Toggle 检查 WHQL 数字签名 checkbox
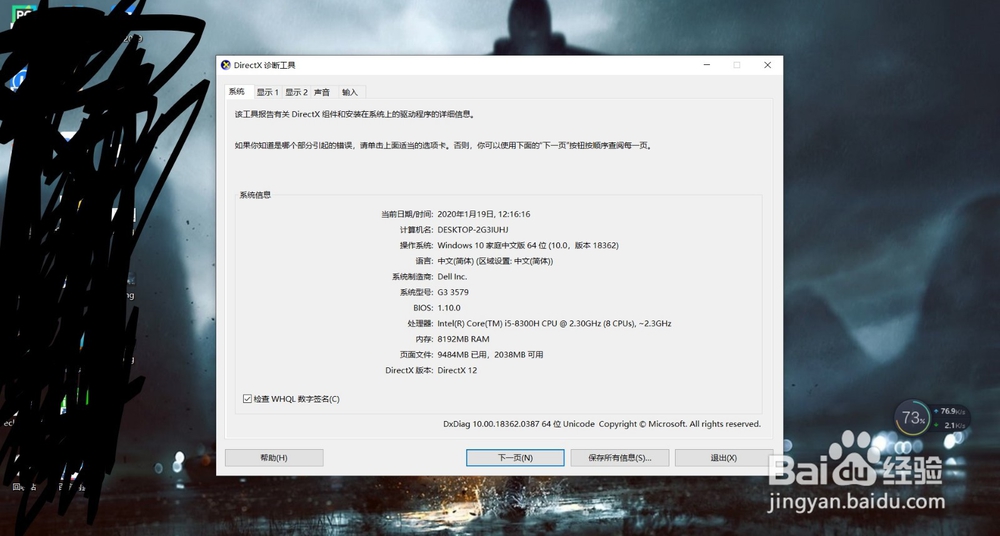The height and width of the screenshot is (536, 1000). (247, 399)
